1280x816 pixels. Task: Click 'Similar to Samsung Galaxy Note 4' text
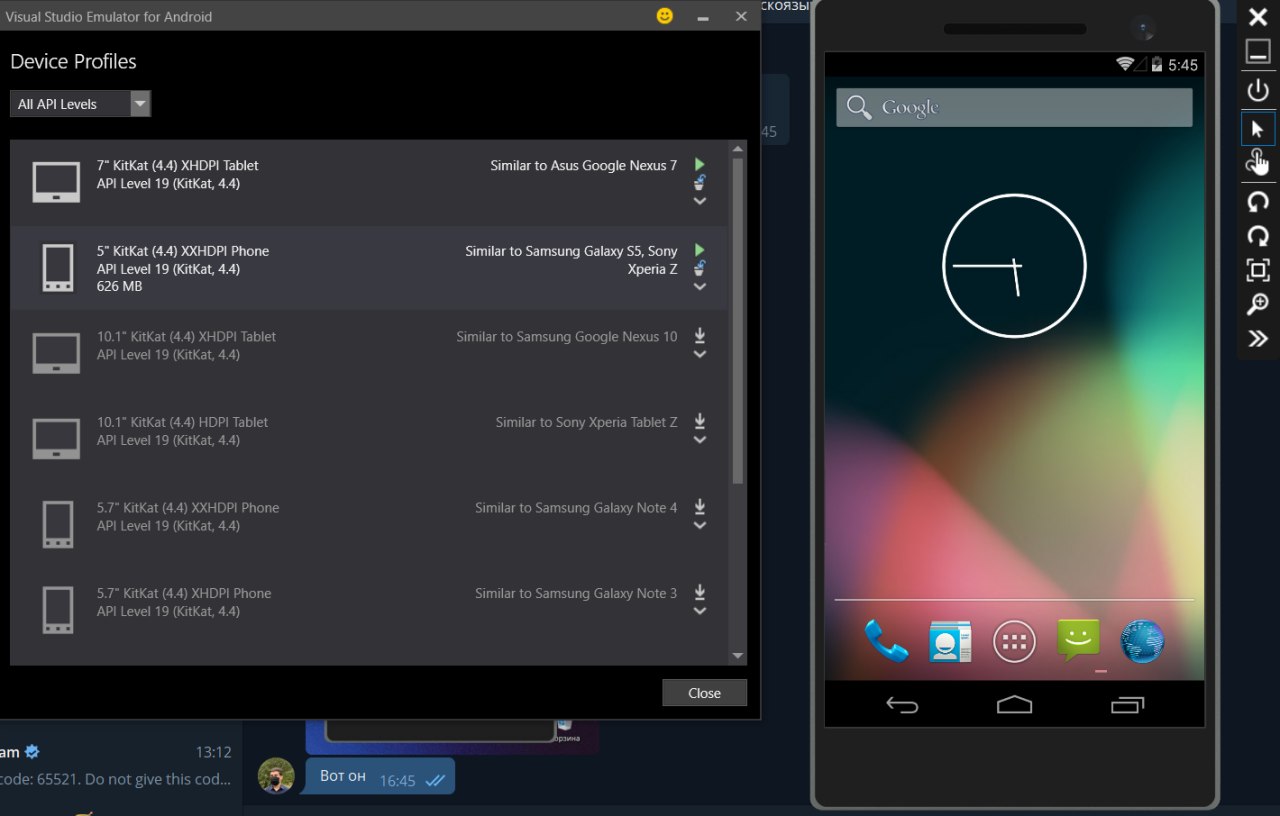[576, 508]
